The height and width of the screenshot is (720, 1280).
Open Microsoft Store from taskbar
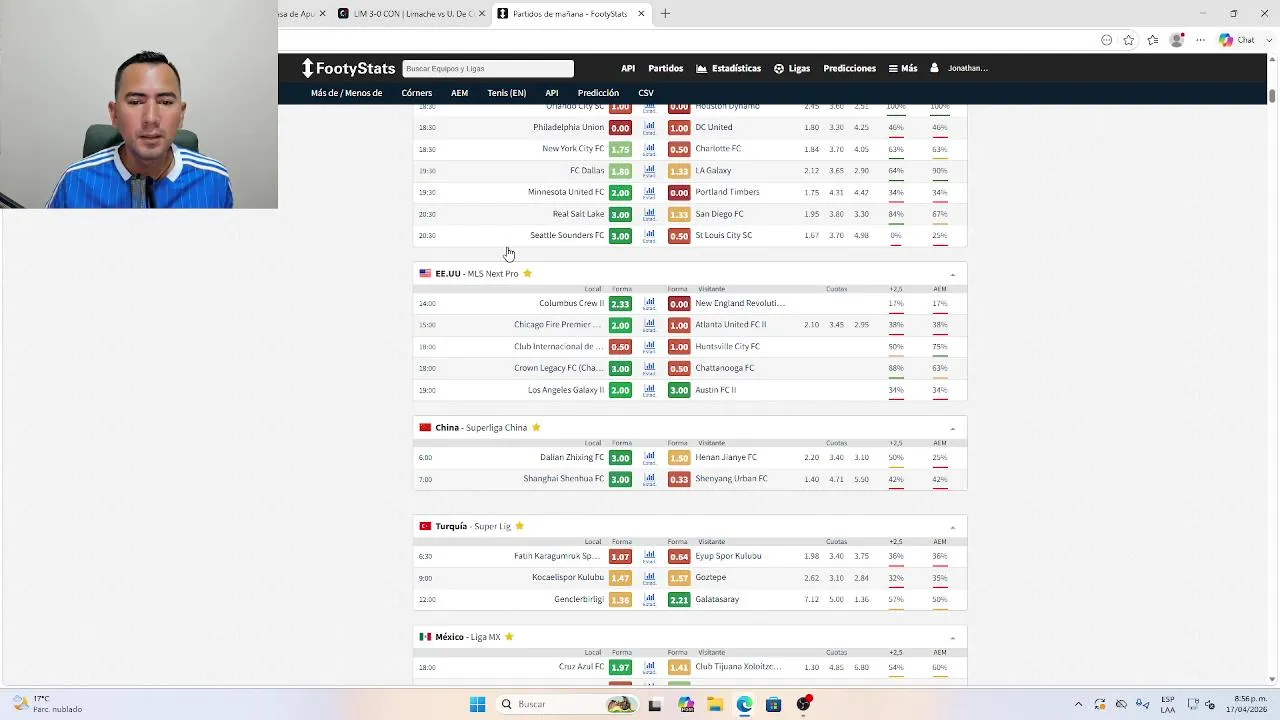click(773, 704)
